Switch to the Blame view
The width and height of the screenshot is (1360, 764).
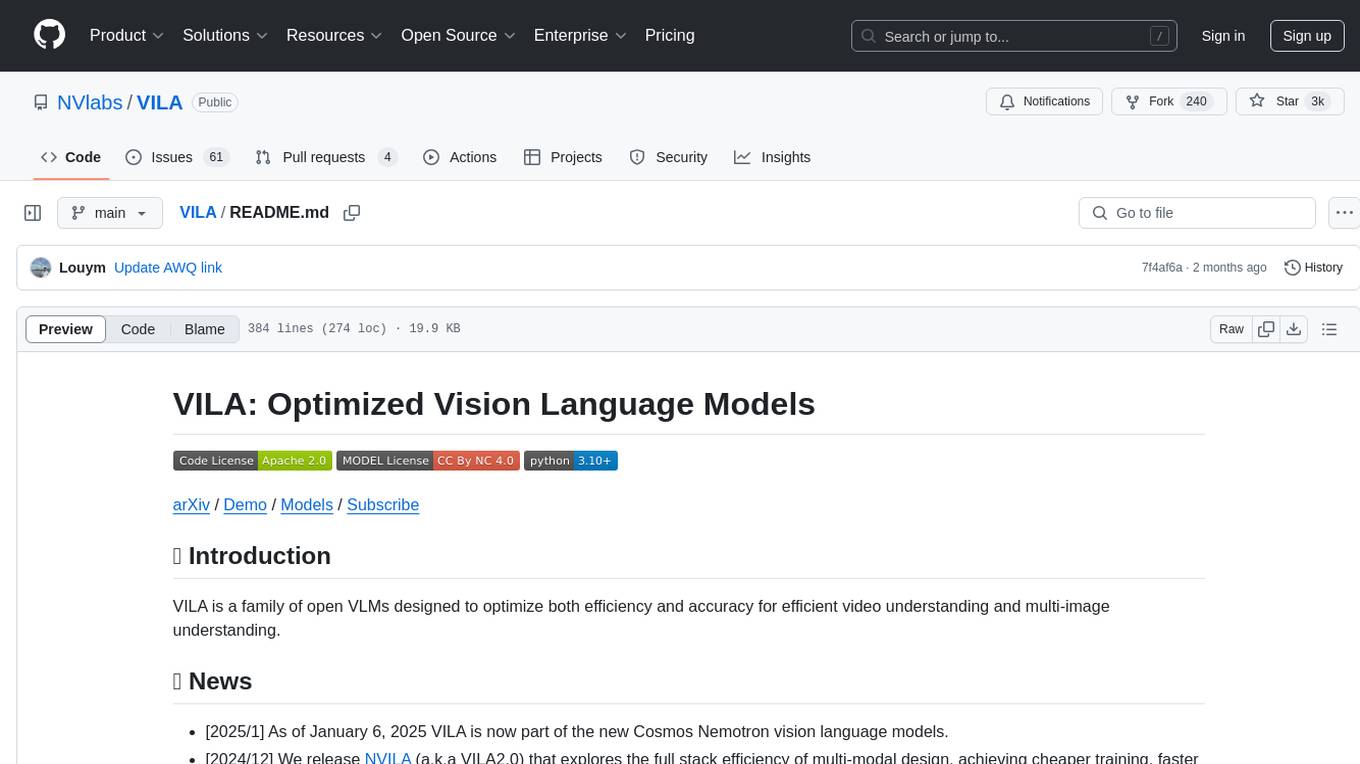point(204,329)
